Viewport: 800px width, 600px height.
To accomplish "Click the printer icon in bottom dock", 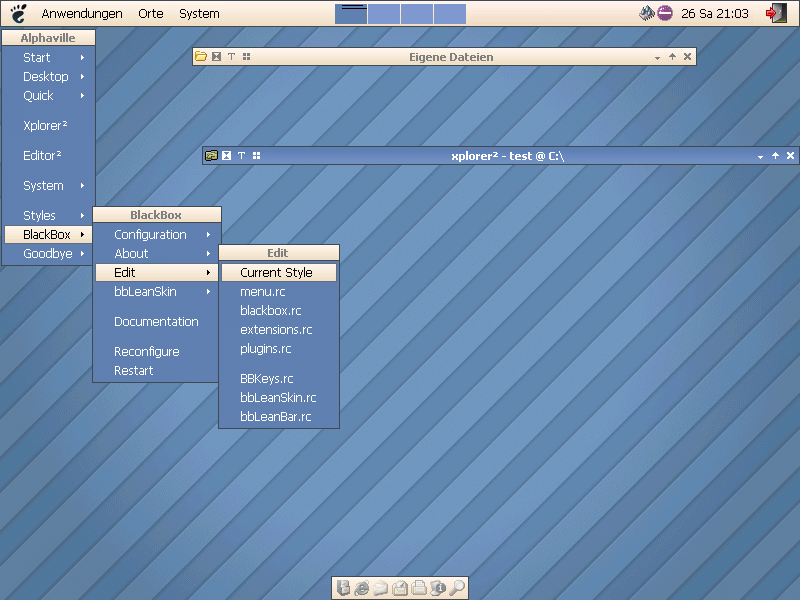I will click(x=419, y=588).
